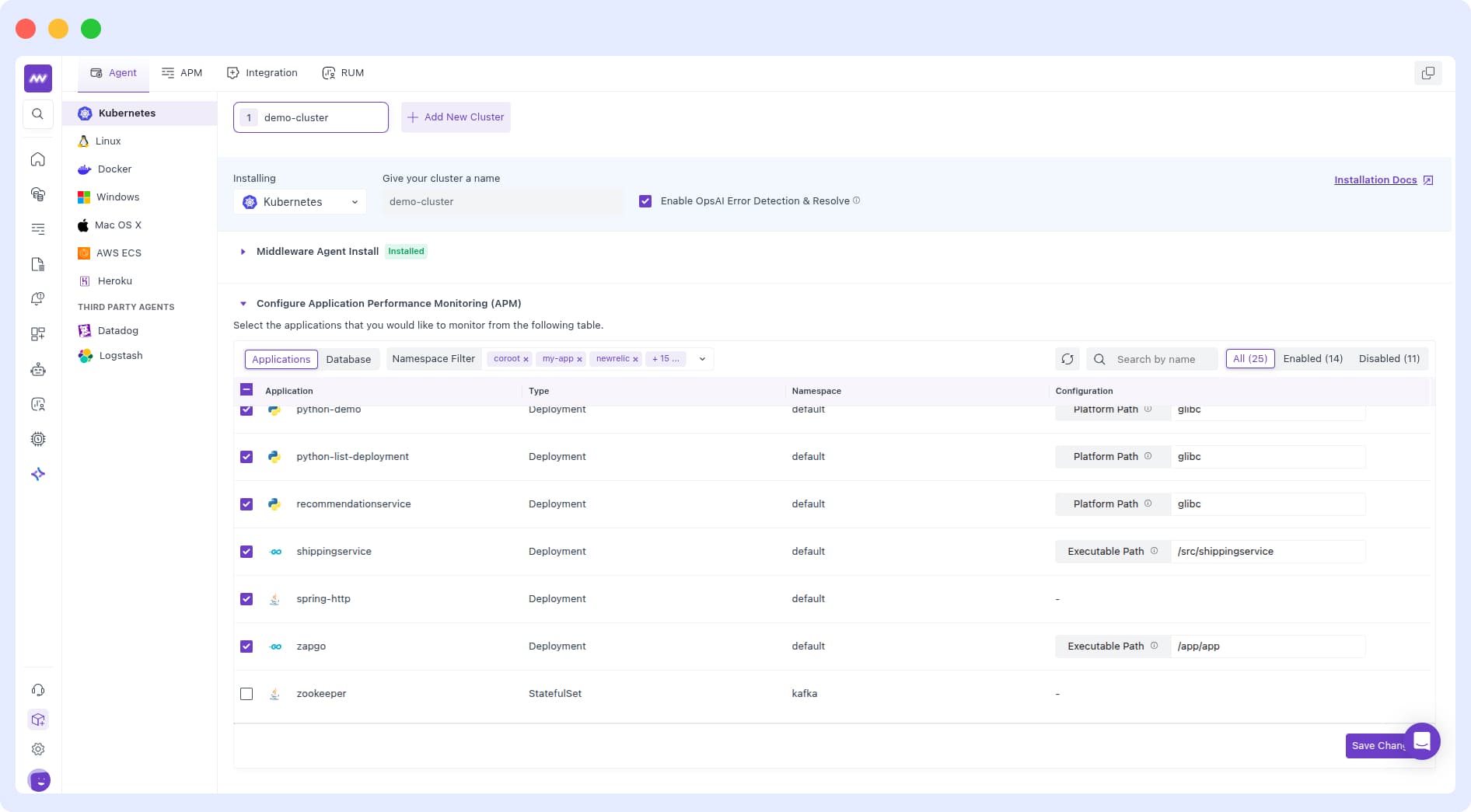
Task: Enable monitoring for zookeeper StatefulSet
Action: (246, 693)
